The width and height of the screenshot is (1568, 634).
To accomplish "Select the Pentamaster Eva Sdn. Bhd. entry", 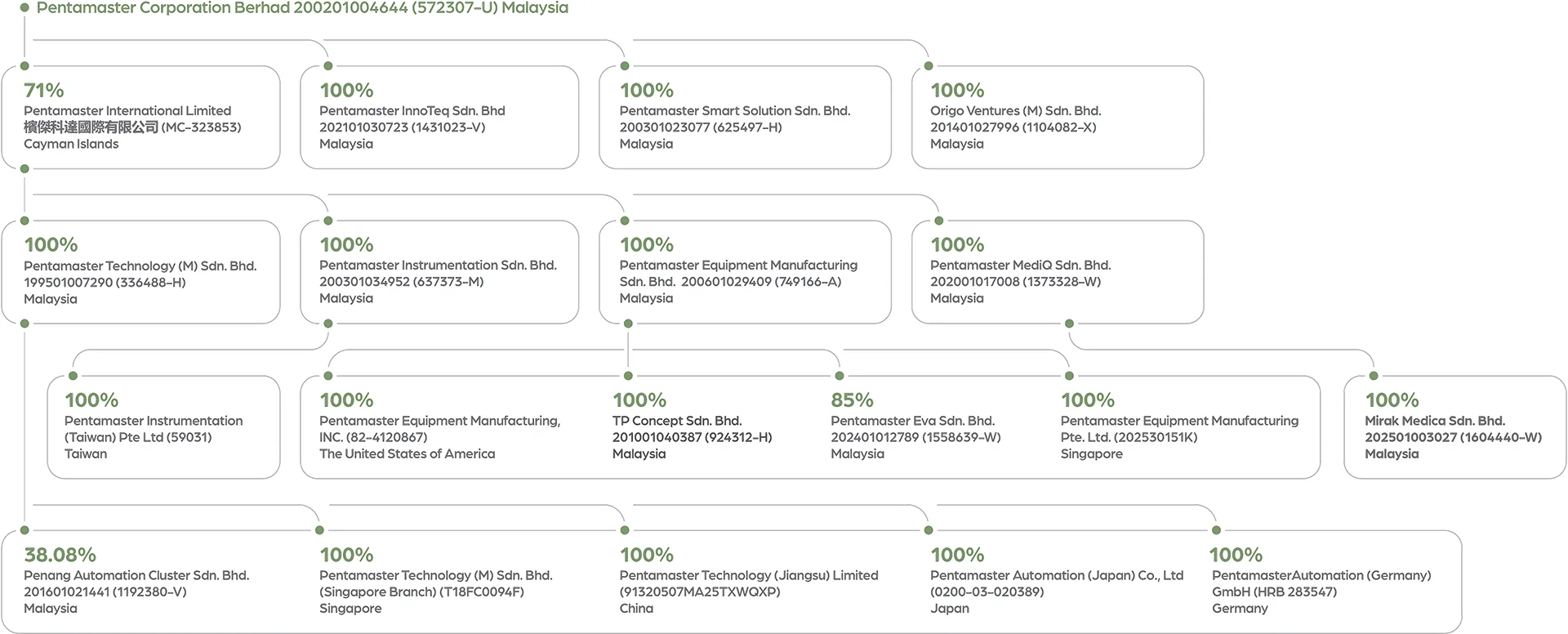I will click(x=912, y=421).
